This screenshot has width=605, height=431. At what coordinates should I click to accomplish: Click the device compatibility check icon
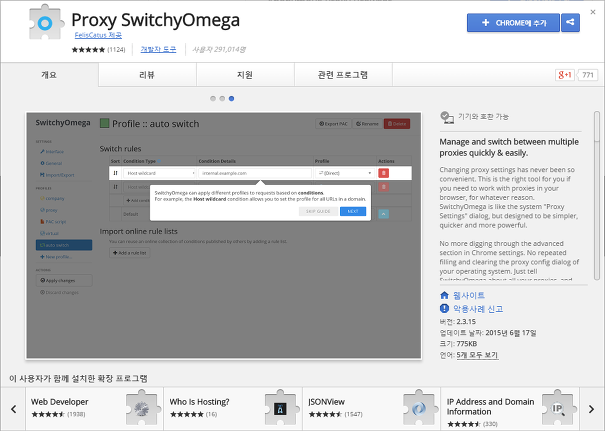click(447, 117)
